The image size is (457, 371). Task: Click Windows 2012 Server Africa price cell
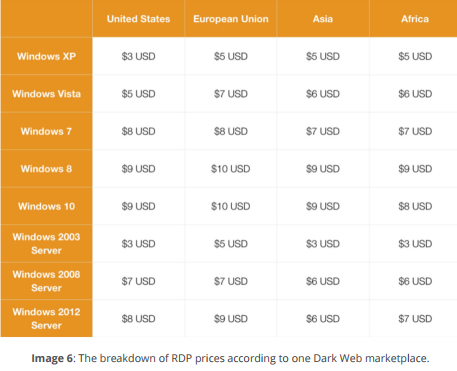[413, 319]
